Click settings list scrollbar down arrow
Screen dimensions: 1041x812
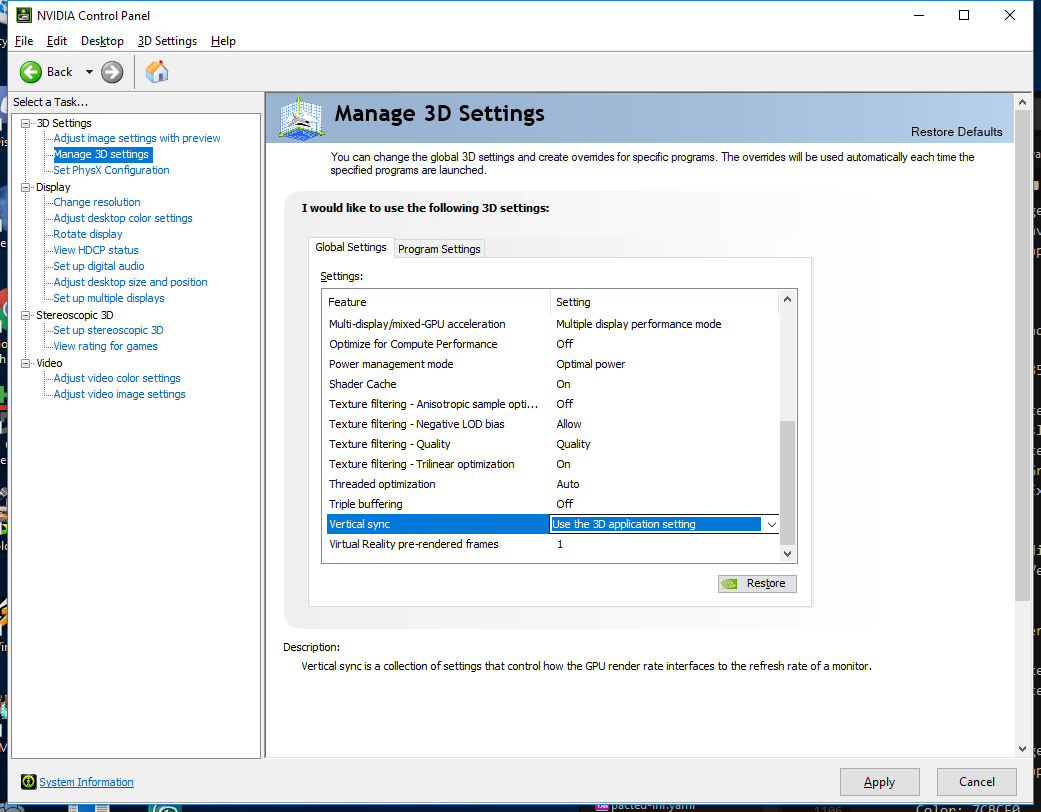tap(787, 554)
